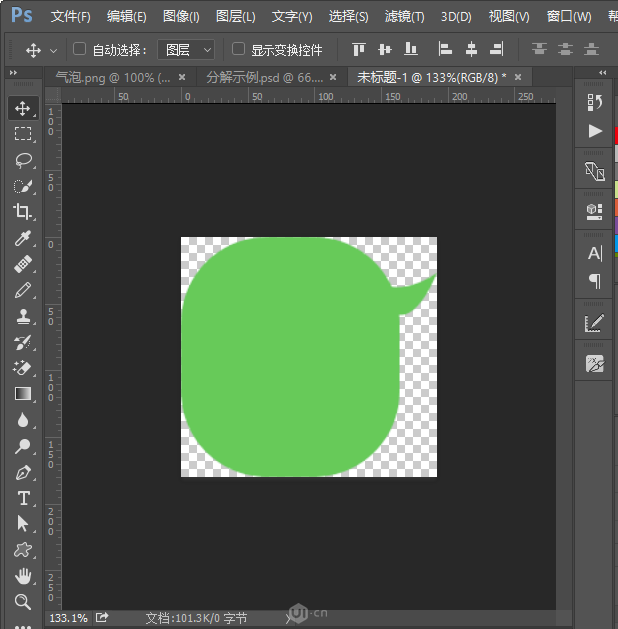Activate the Zoom tool

pyautogui.click(x=23, y=602)
